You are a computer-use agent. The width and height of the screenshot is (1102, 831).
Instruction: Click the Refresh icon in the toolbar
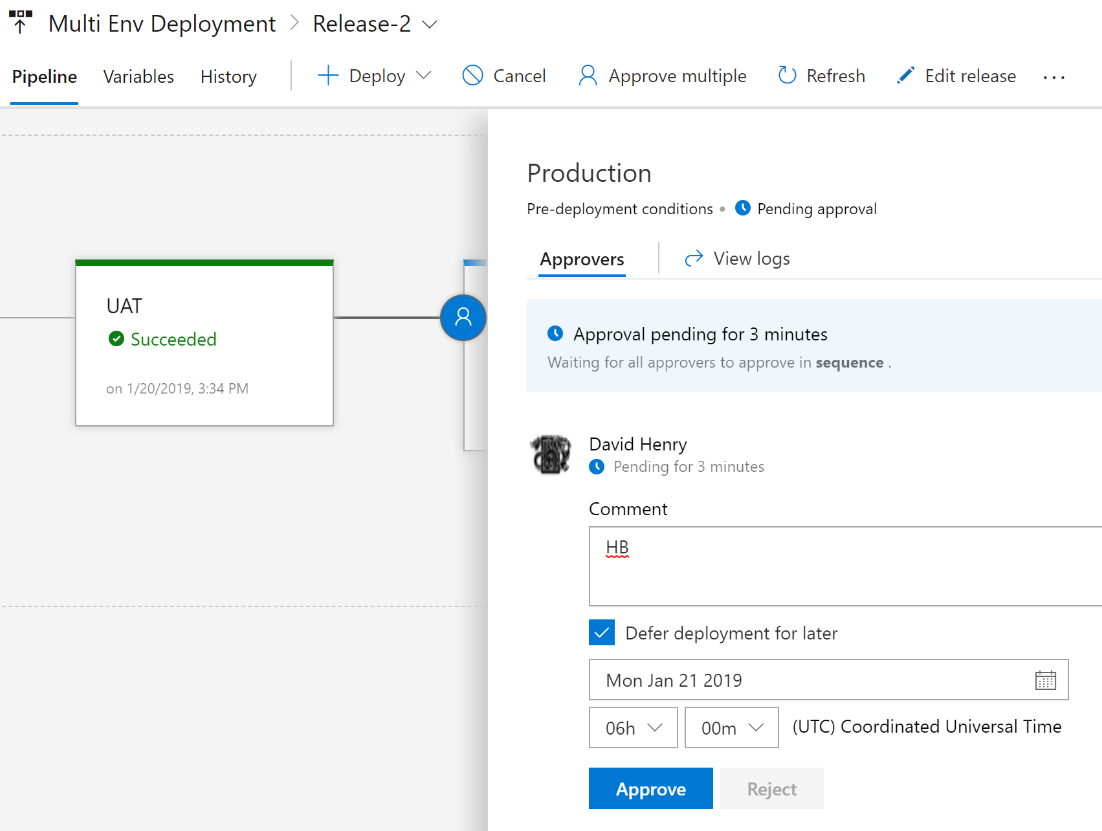[787, 76]
